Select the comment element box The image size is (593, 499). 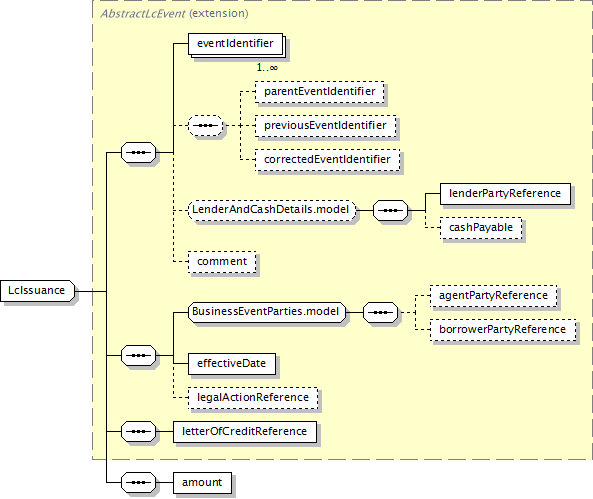click(x=222, y=262)
